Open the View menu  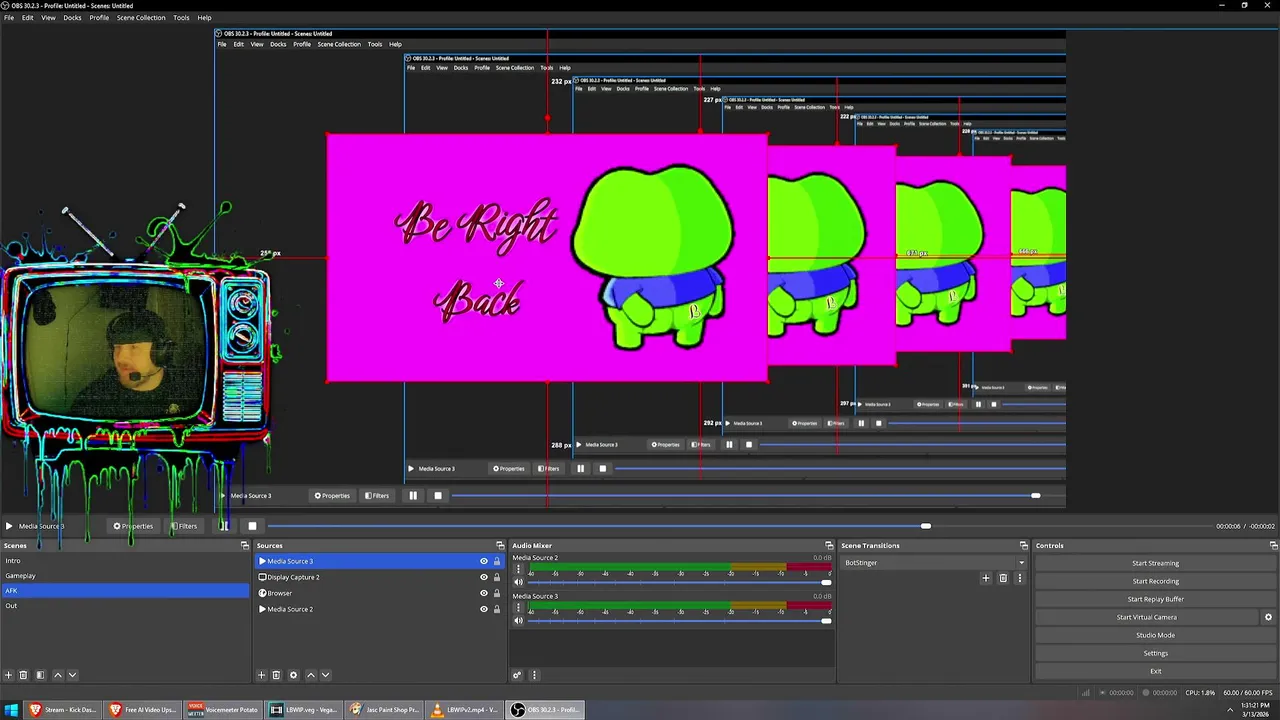(x=48, y=17)
